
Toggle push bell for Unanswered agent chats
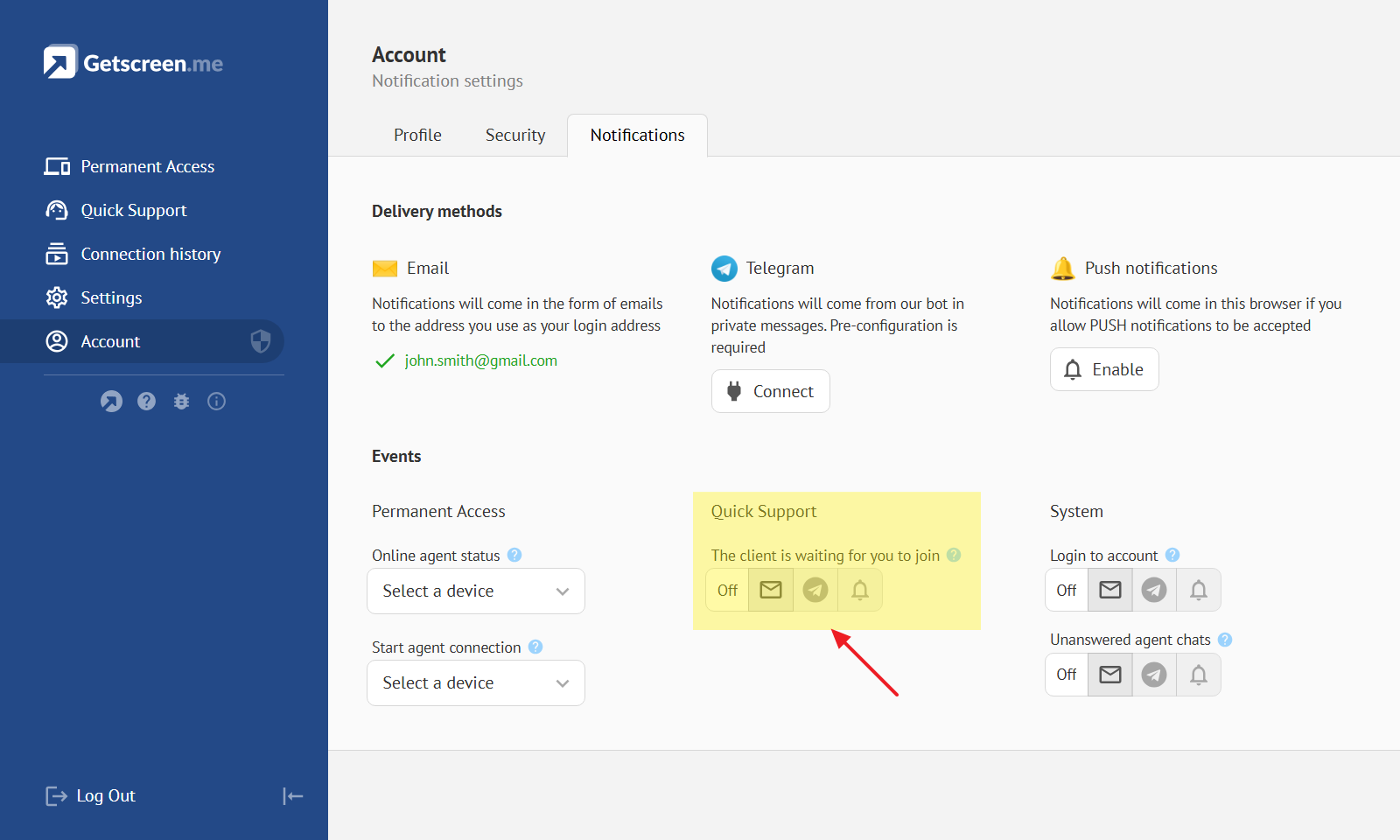click(x=1198, y=675)
